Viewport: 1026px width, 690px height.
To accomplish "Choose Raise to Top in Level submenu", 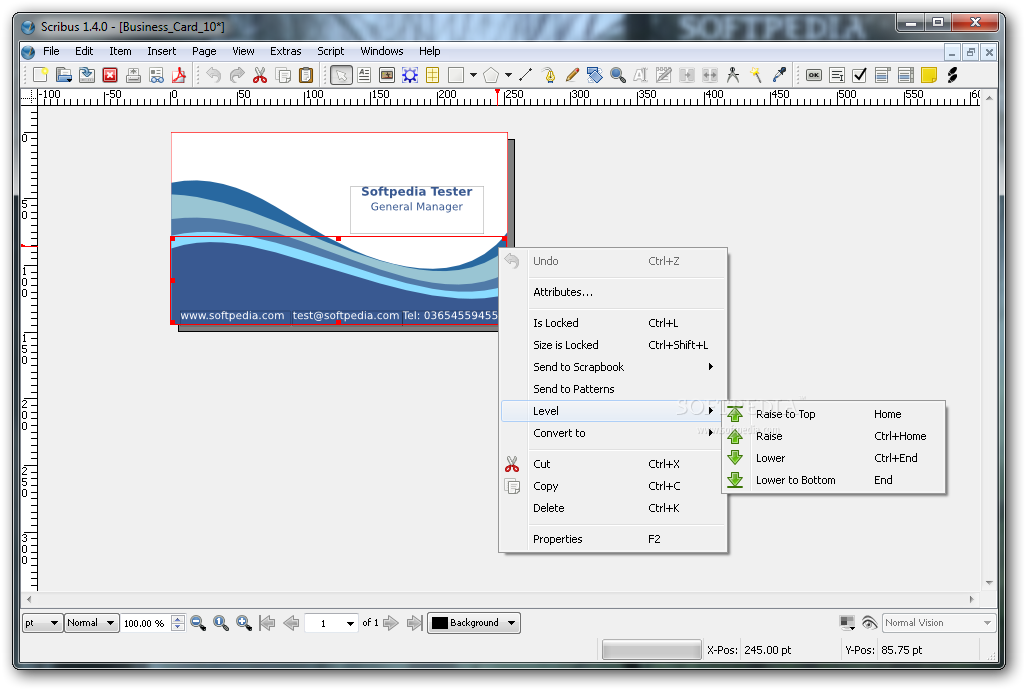I will [834, 414].
